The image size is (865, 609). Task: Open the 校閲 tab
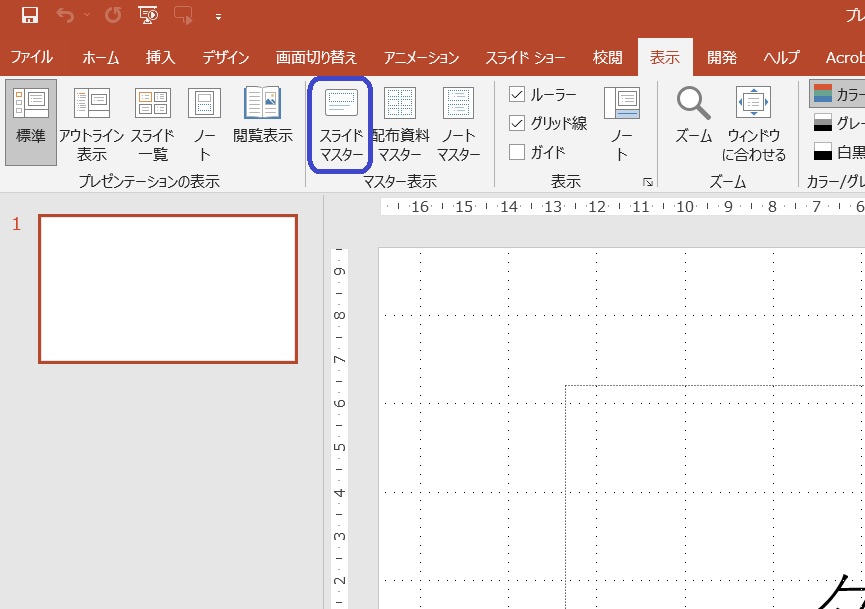point(607,57)
